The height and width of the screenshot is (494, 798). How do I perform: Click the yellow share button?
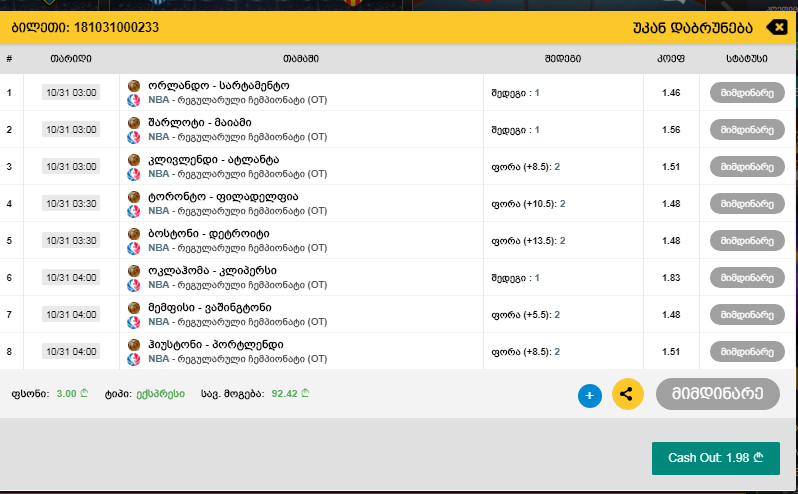point(628,394)
